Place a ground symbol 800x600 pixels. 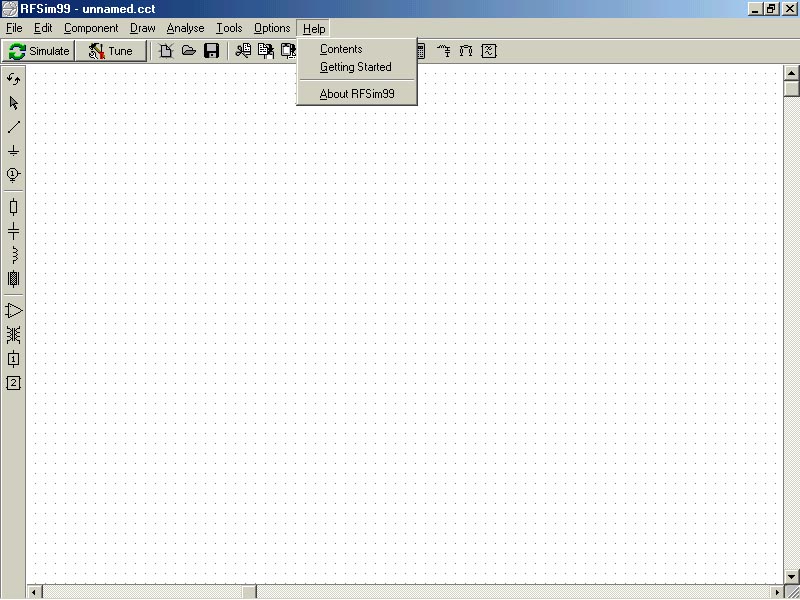click(14, 151)
